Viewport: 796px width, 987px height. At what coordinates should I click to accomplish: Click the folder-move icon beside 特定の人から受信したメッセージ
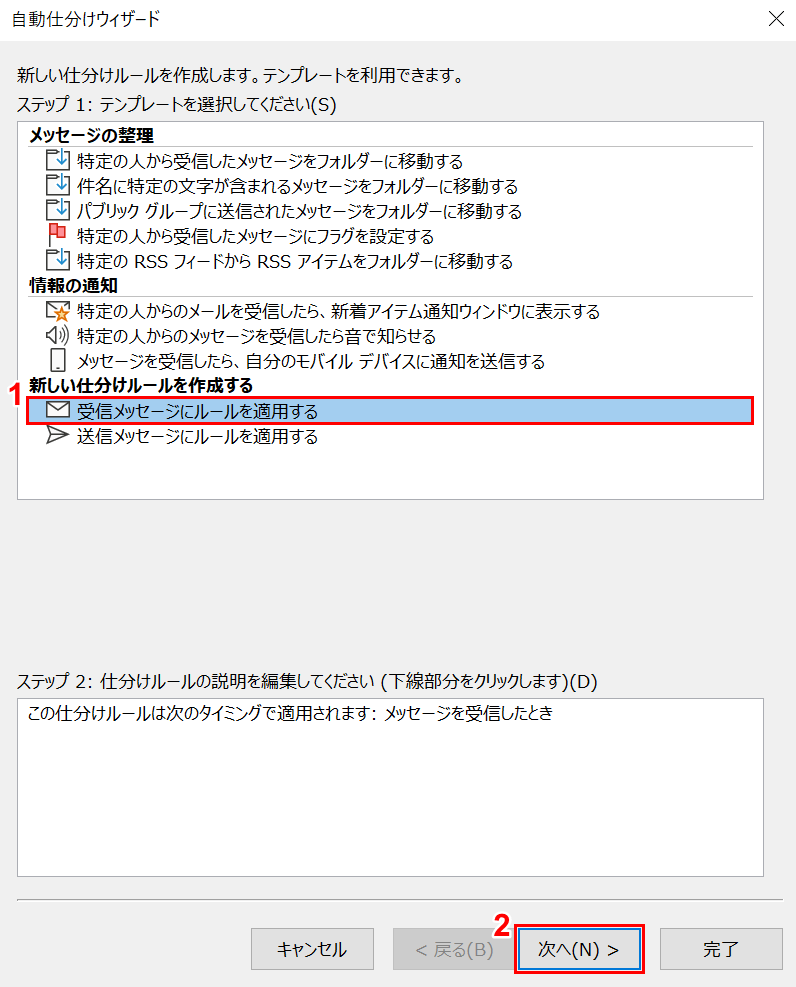(58, 160)
